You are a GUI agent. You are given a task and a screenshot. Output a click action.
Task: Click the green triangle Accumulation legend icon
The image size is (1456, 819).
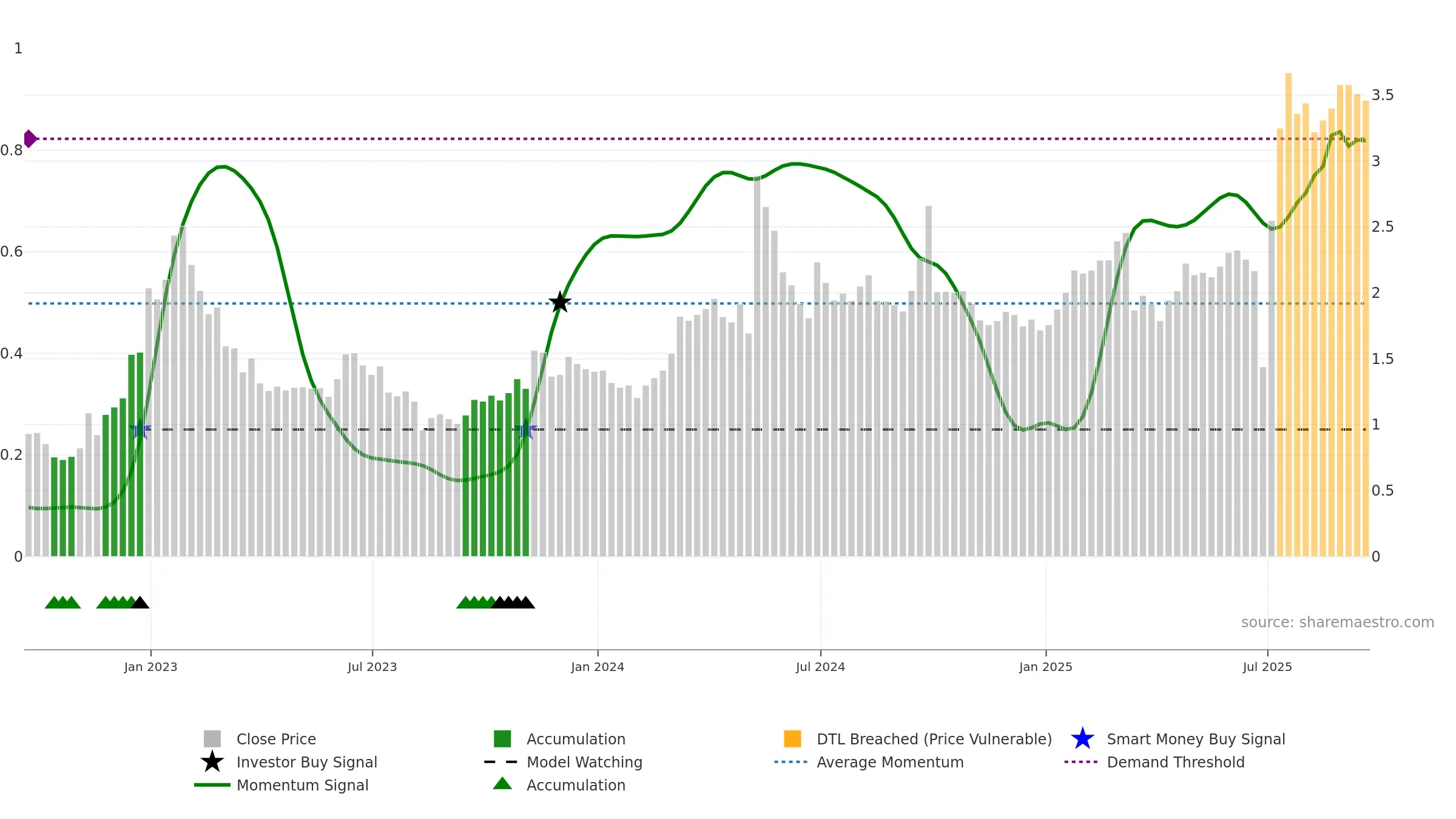pos(502,783)
